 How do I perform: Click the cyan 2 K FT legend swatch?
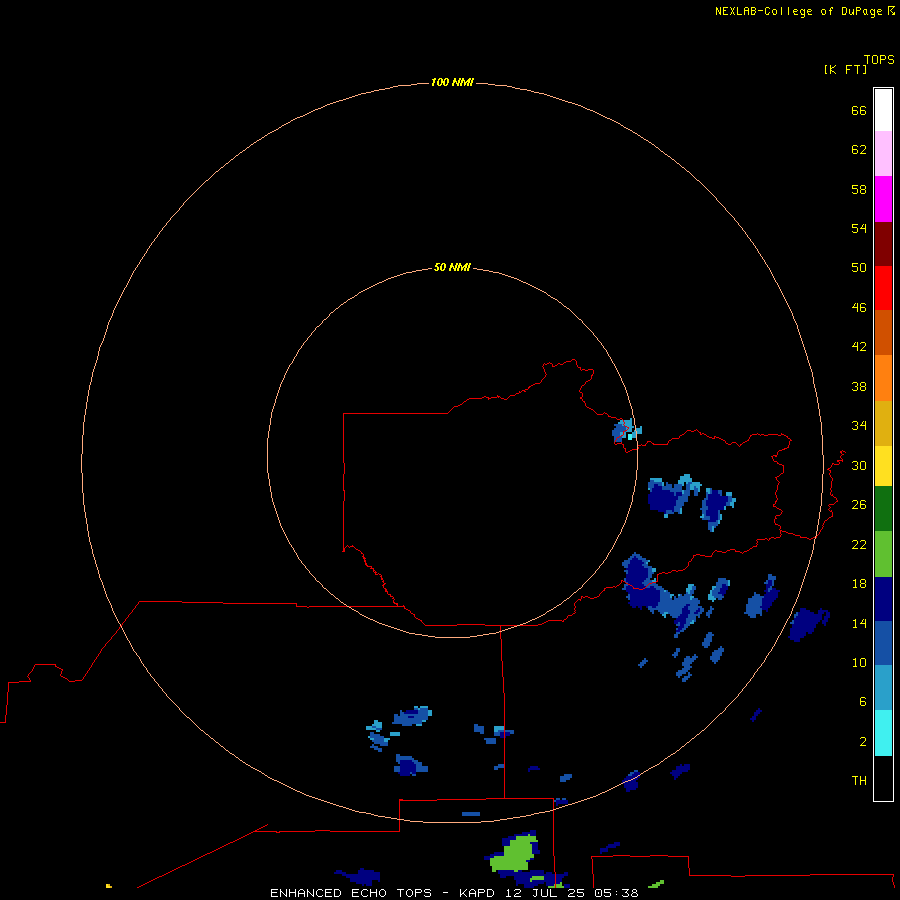pos(883,733)
